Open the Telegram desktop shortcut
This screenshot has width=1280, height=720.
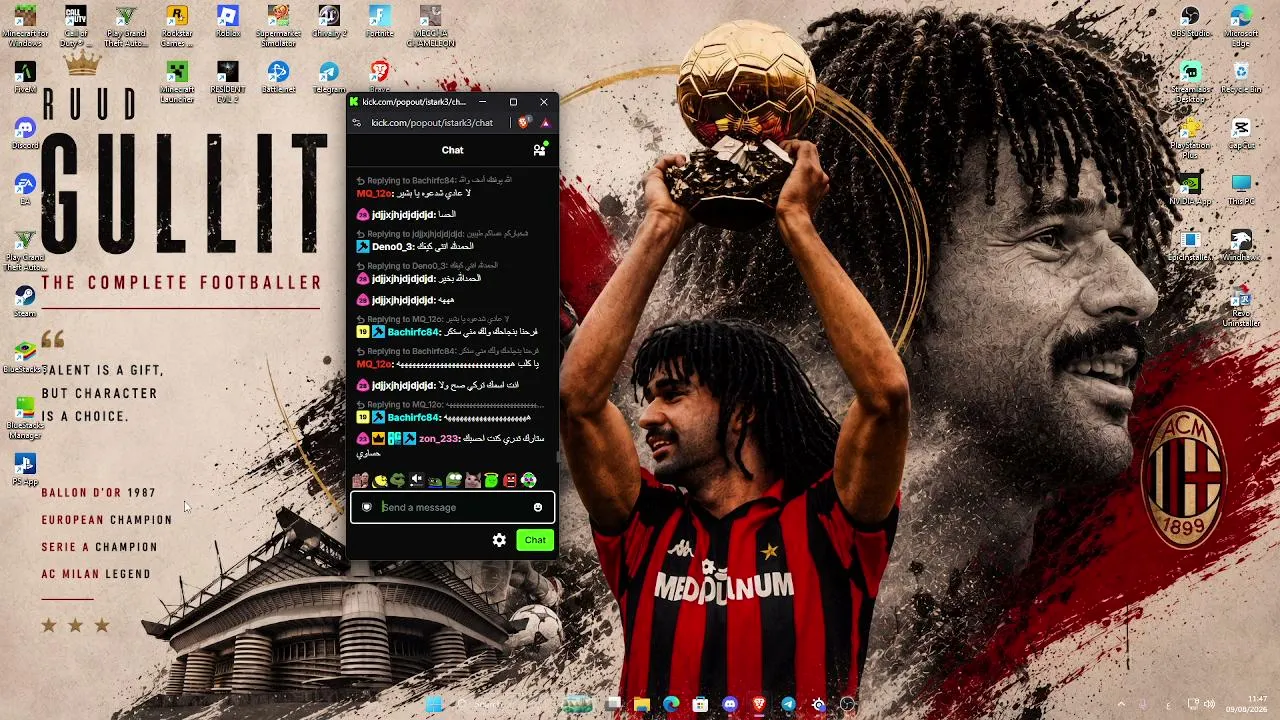point(329,77)
